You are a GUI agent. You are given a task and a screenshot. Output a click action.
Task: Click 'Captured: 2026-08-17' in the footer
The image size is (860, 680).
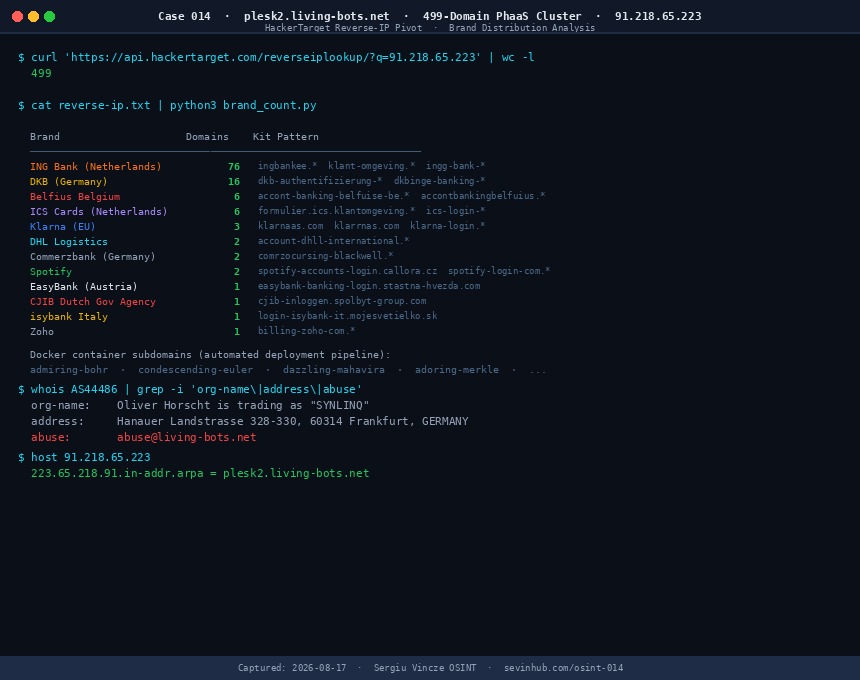(292, 668)
